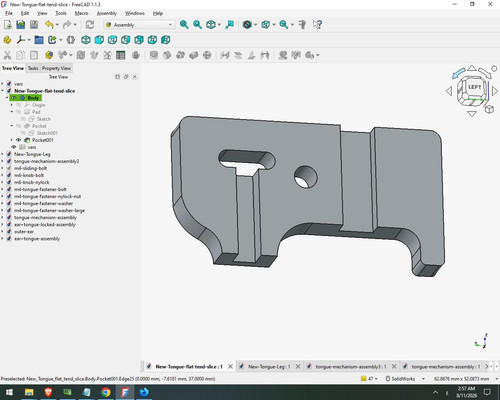Toggle visibility eye of Pad item

pyautogui.click(x=19, y=112)
